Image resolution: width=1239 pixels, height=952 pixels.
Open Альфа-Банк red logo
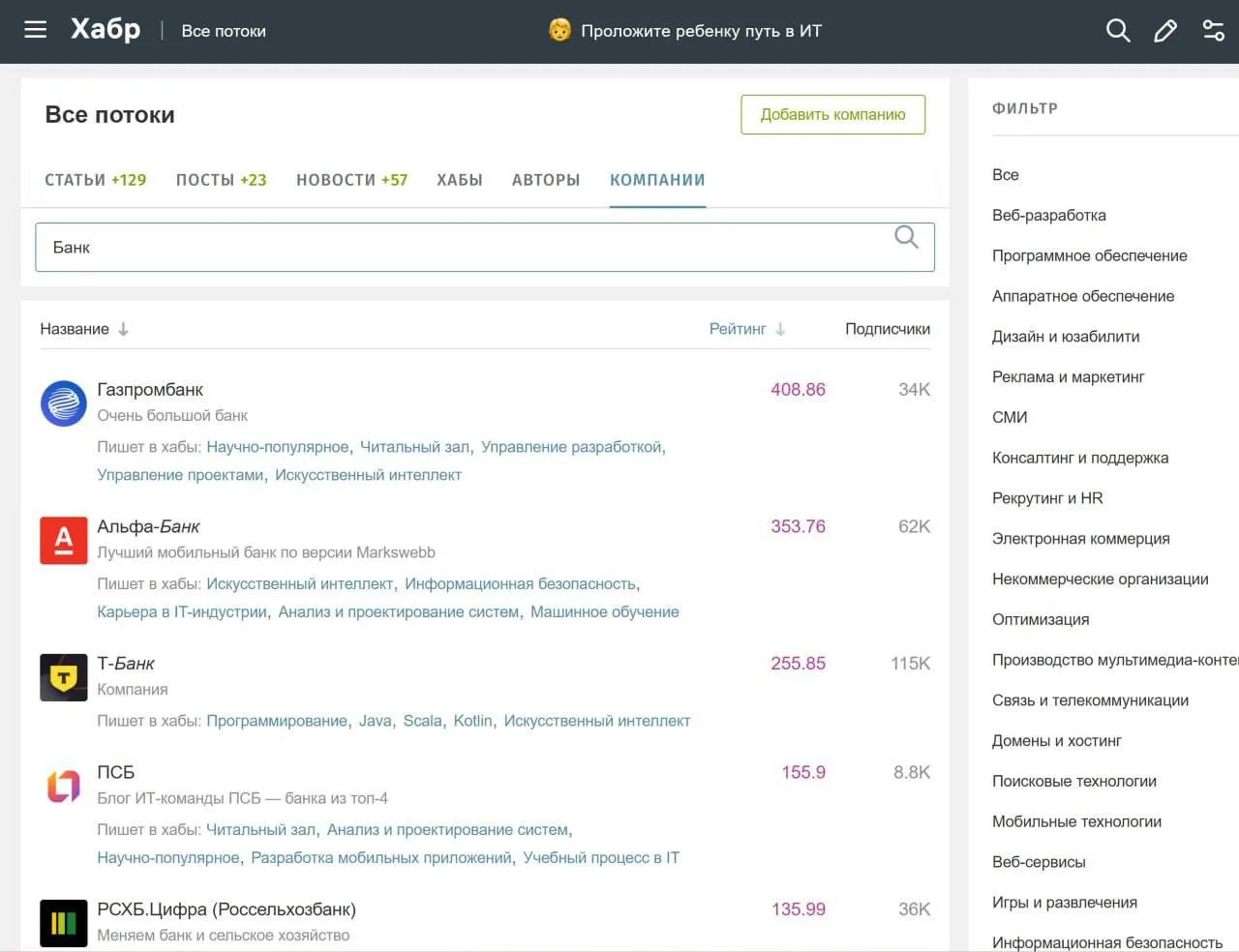tap(64, 541)
